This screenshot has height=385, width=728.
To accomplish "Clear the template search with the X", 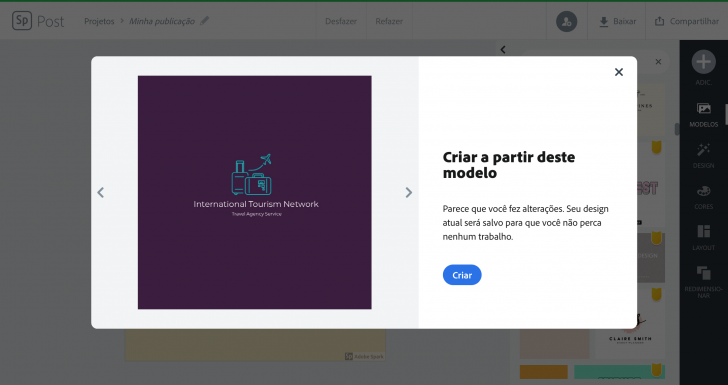I will click(658, 62).
